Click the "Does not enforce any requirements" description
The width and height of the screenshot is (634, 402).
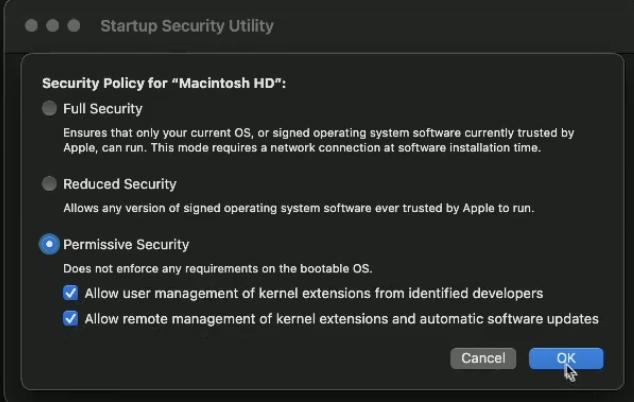click(x=218, y=269)
